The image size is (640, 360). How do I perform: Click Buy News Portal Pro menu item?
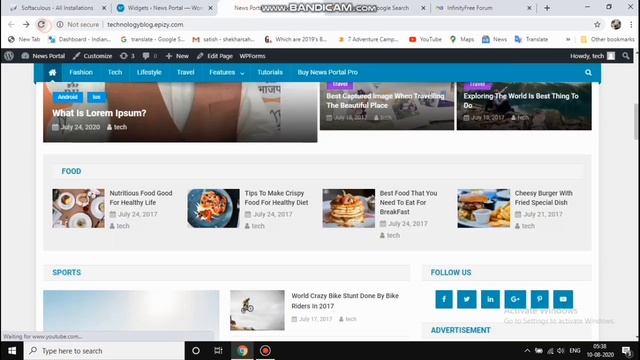(x=328, y=72)
